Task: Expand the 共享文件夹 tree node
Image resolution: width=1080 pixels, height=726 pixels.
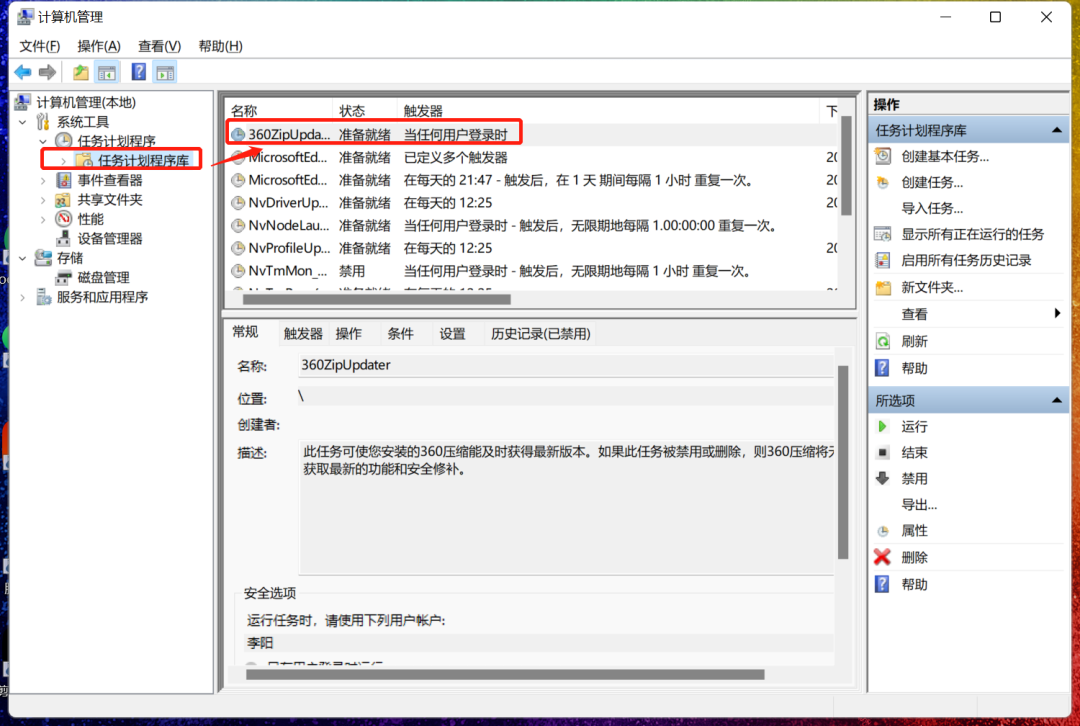Action: 43,200
